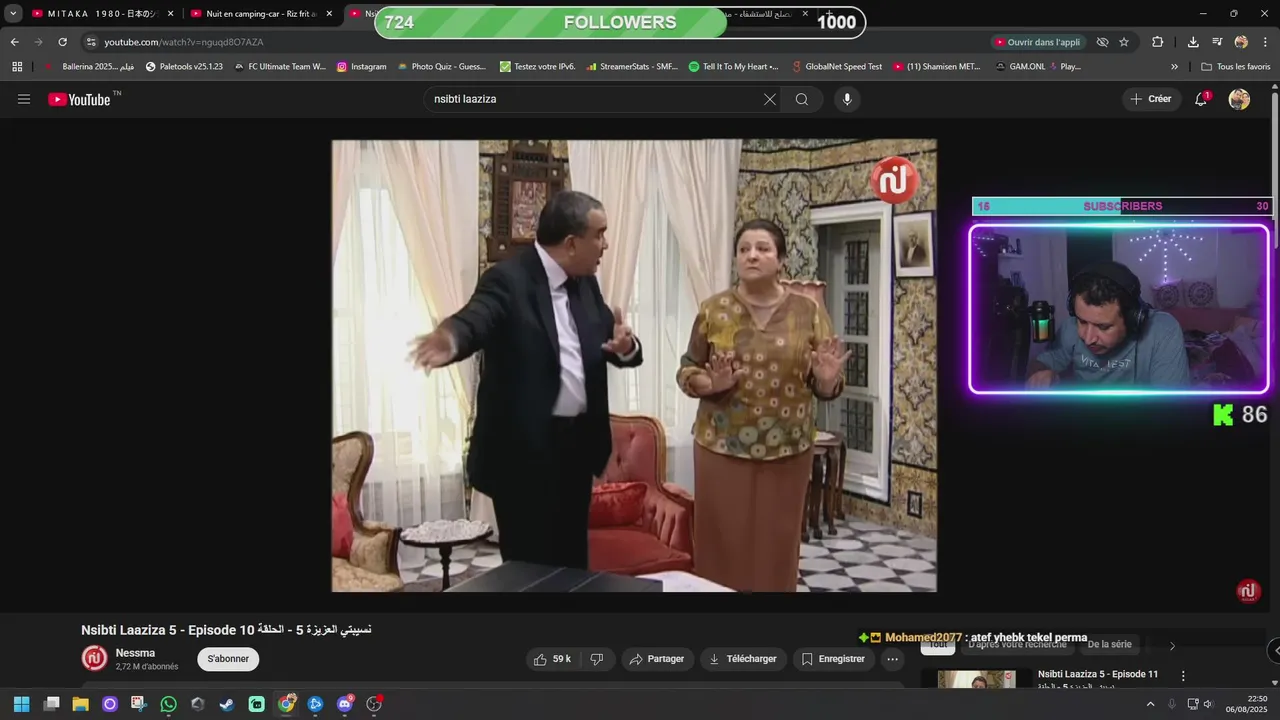Expand the overflow bookmarks chevron
This screenshot has width=1280, height=720.
tap(1174, 66)
